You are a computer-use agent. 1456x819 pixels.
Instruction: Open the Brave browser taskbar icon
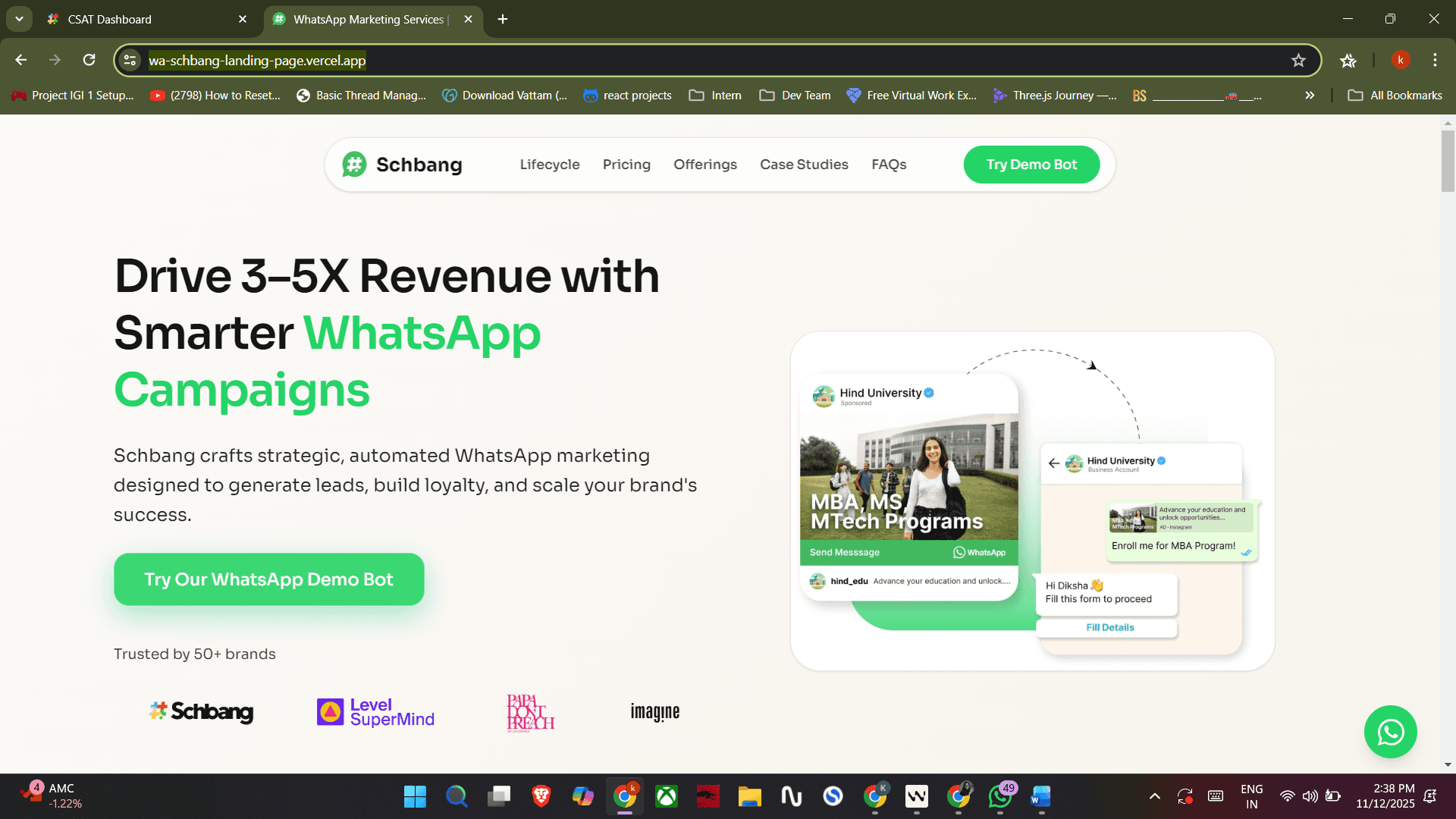(x=541, y=796)
